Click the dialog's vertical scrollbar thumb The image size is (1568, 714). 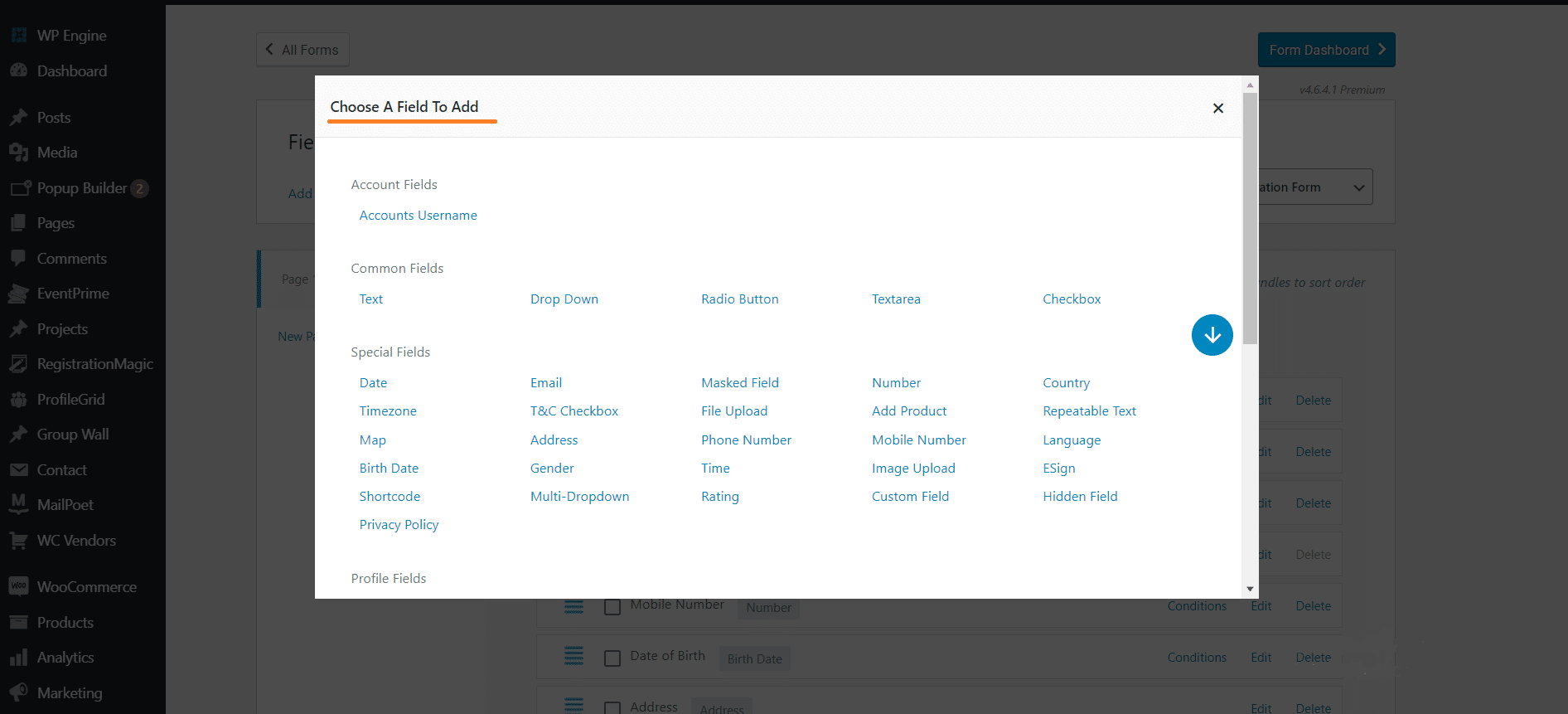(x=1250, y=217)
